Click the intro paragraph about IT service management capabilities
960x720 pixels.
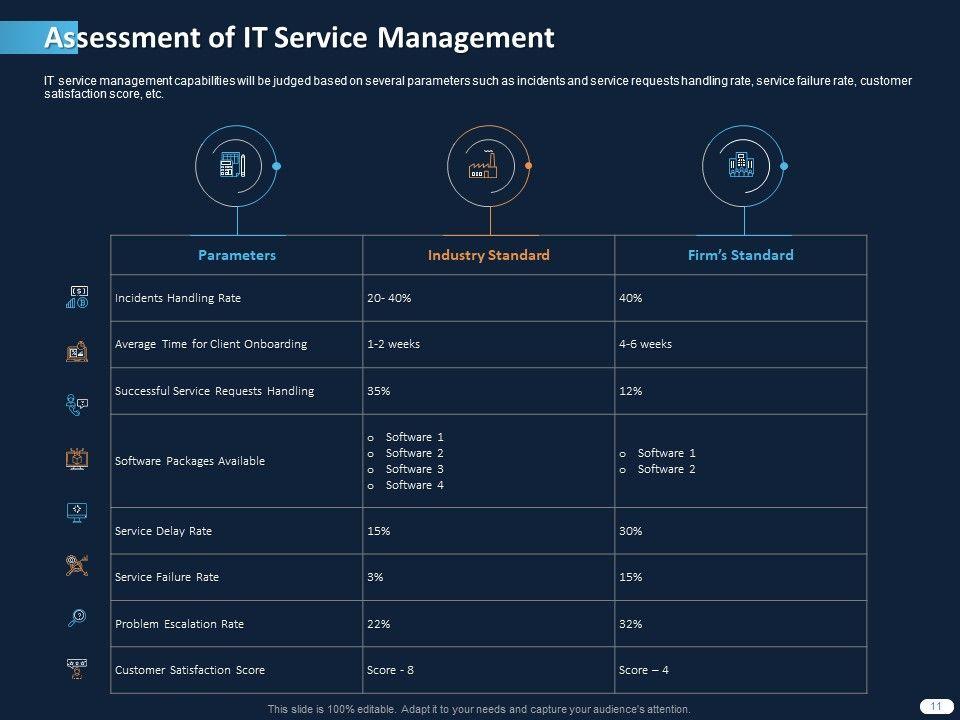[478, 88]
